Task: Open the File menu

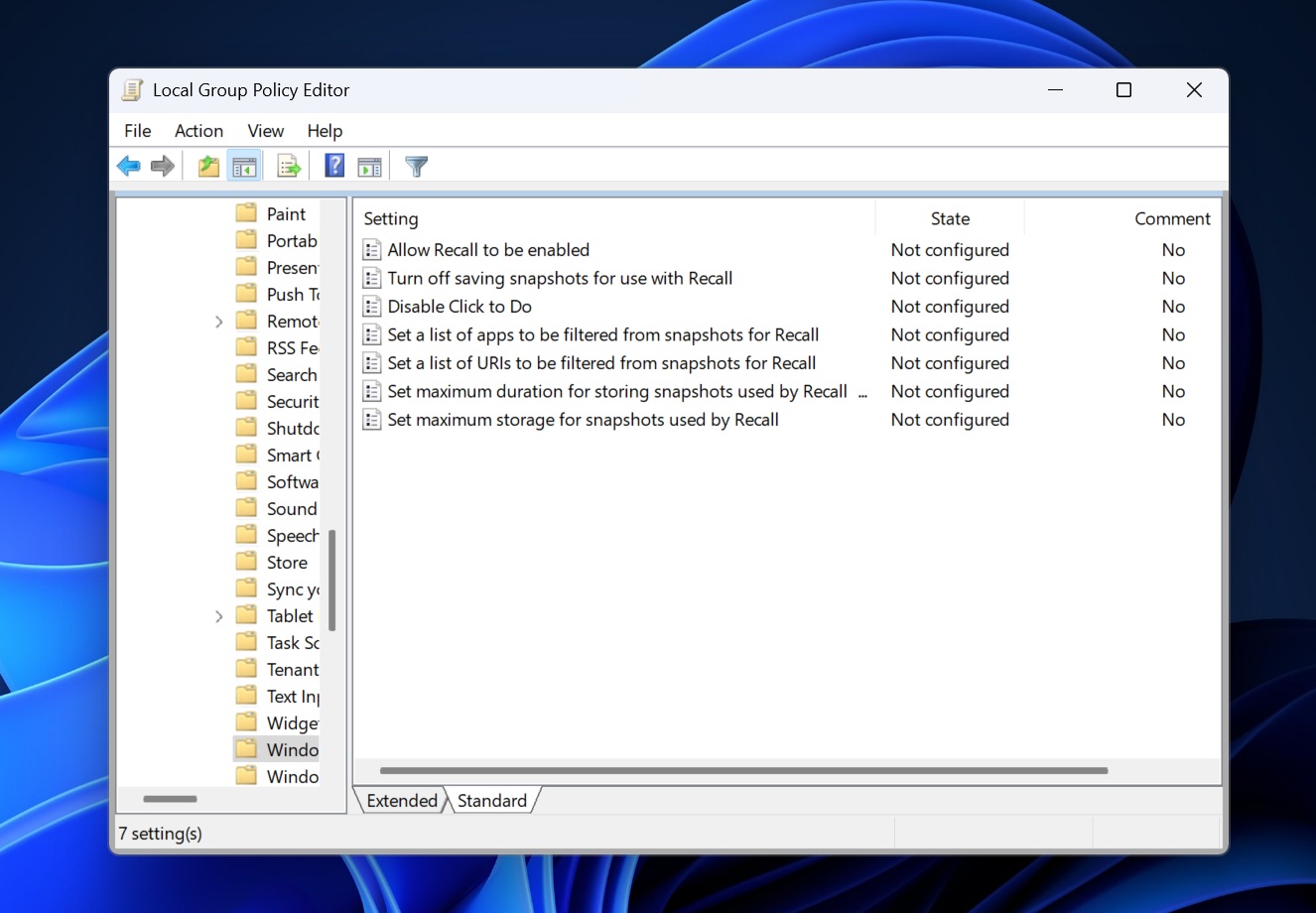Action: pos(137,130)
